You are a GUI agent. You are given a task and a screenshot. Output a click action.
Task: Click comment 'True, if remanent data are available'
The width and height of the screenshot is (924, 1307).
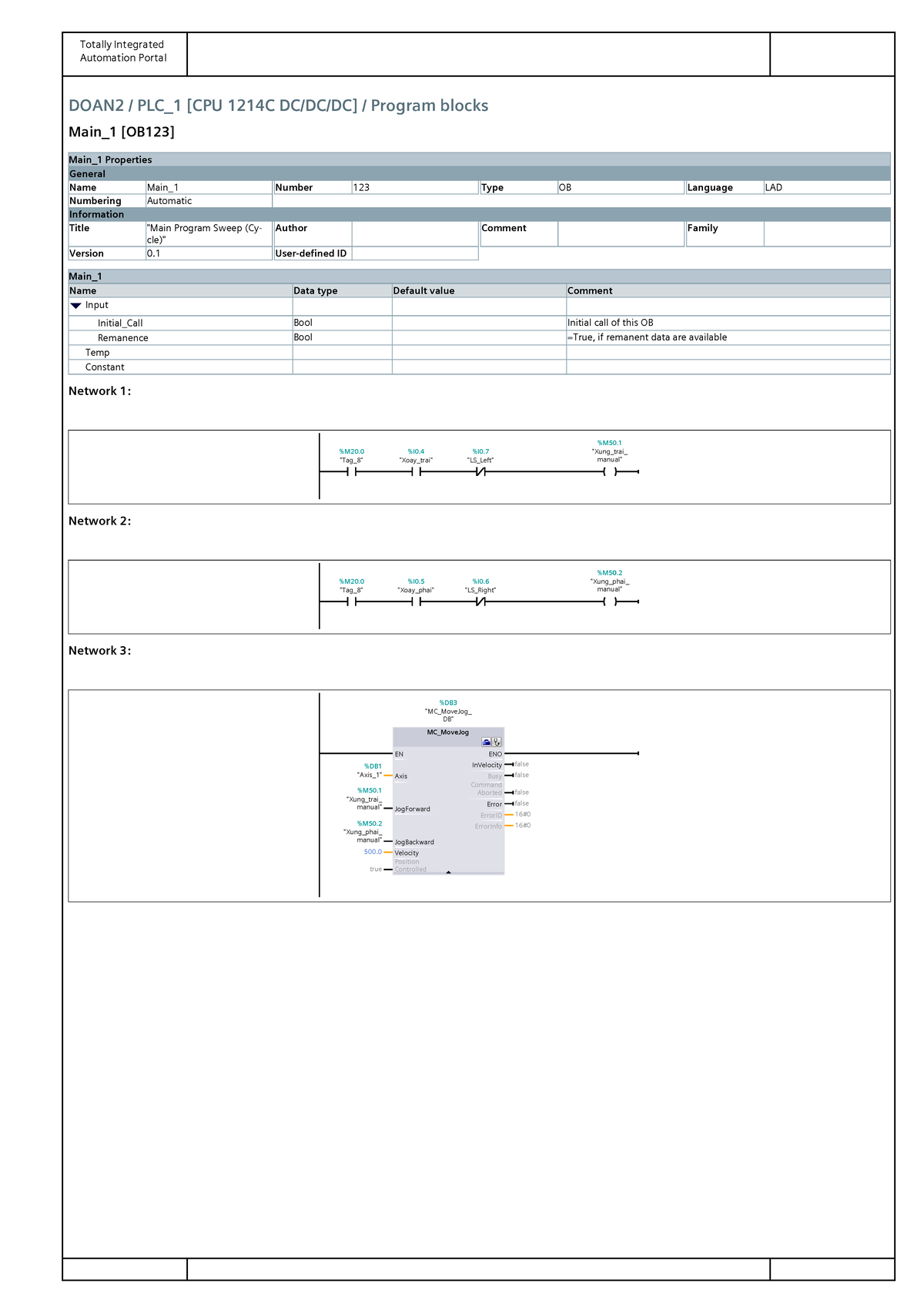coord(648,337)
